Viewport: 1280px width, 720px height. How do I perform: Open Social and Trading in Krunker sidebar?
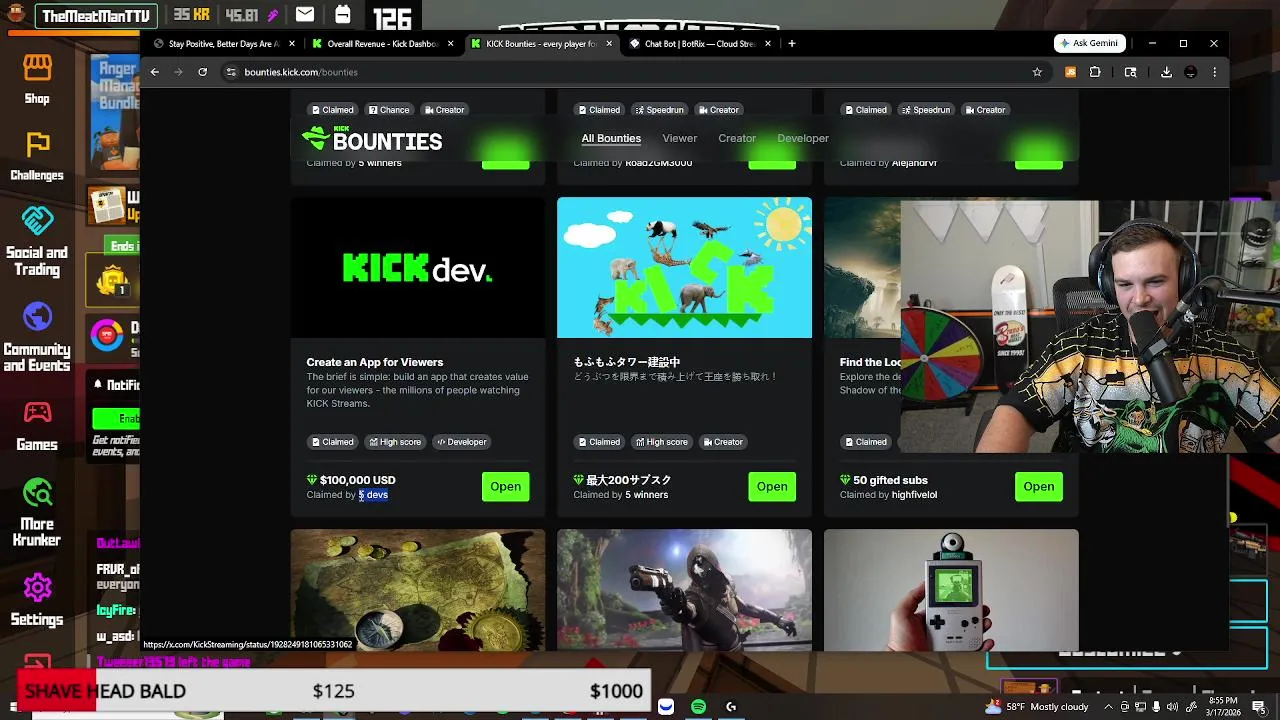click(x=37, y=241)
